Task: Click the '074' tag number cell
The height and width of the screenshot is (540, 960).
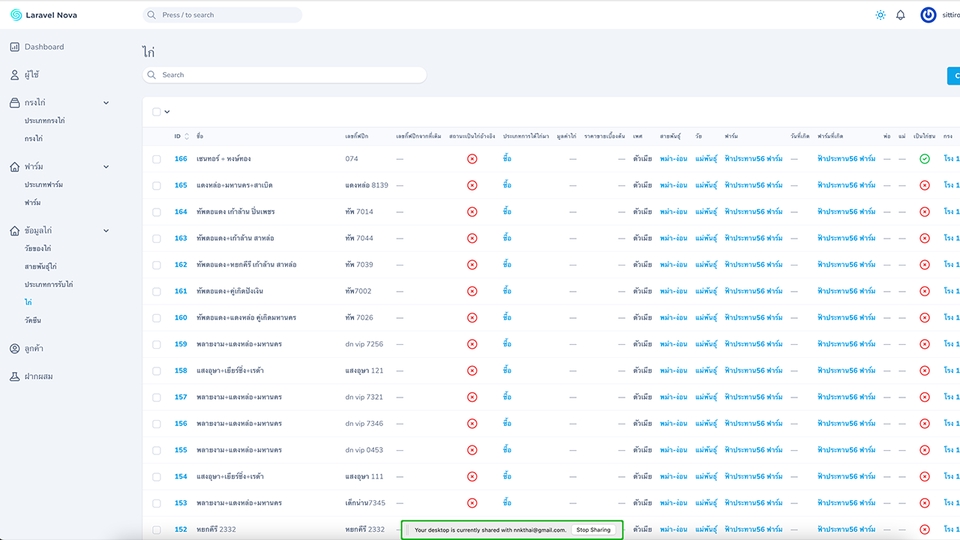Action: [351, 159]
